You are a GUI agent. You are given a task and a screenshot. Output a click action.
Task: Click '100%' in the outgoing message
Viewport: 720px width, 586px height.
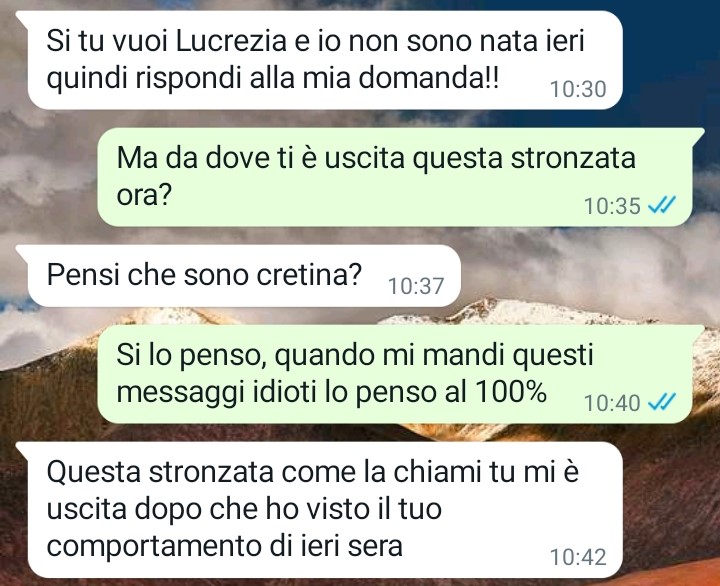[511, 392]
